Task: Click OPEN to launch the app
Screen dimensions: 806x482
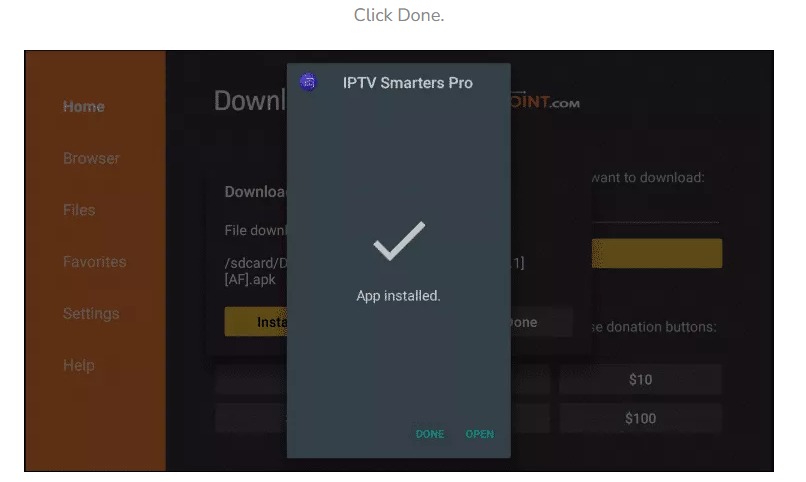Action: point(480,434)
